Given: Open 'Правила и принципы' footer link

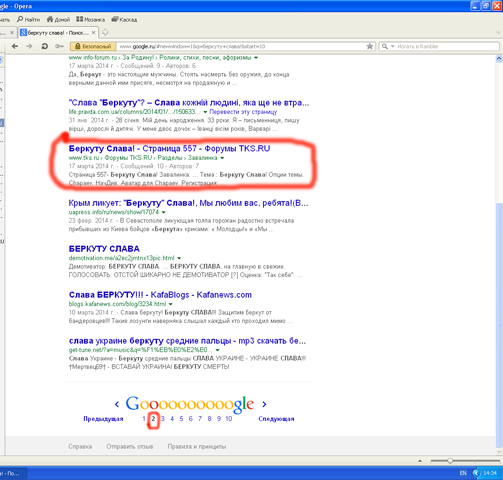Looking at the screenshot, I should click(x=197, y=447).
